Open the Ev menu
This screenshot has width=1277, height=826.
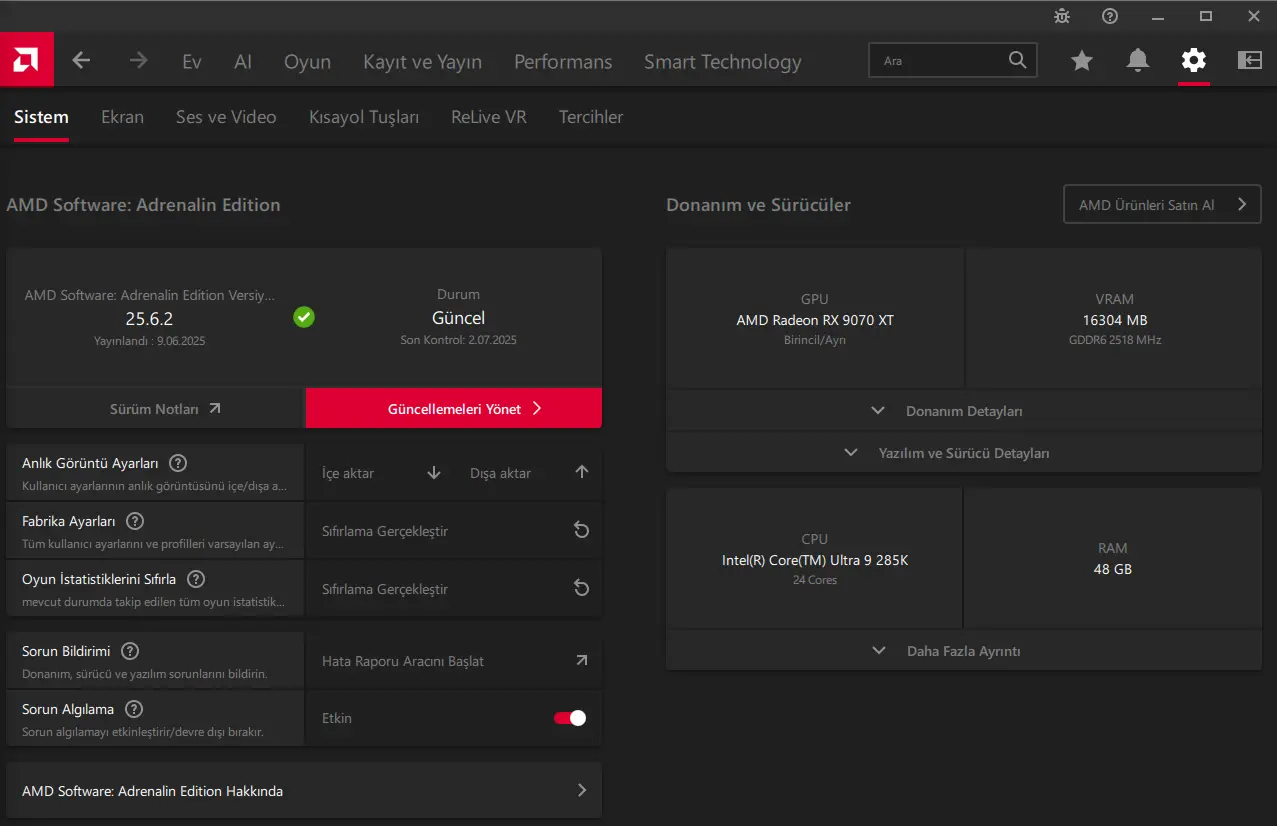point(192,62)
